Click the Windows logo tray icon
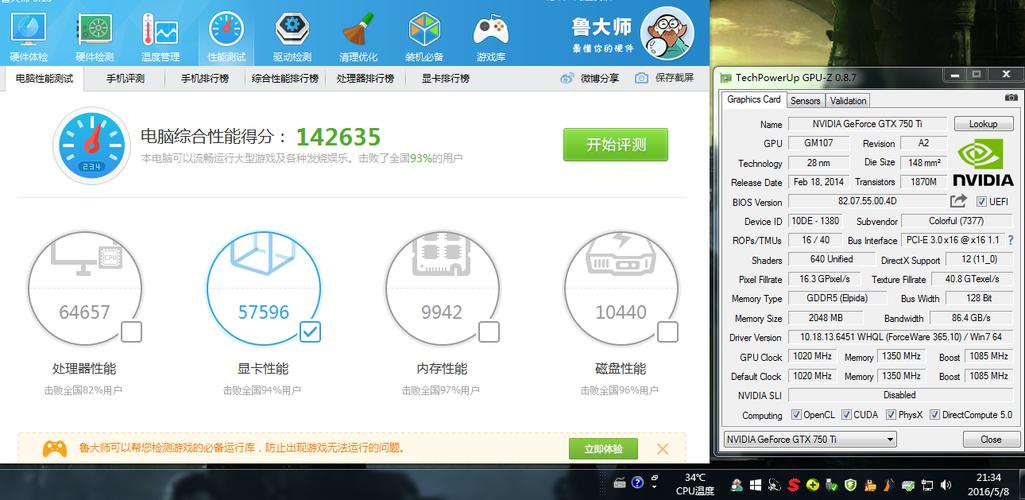 click(x=756, y=485)
